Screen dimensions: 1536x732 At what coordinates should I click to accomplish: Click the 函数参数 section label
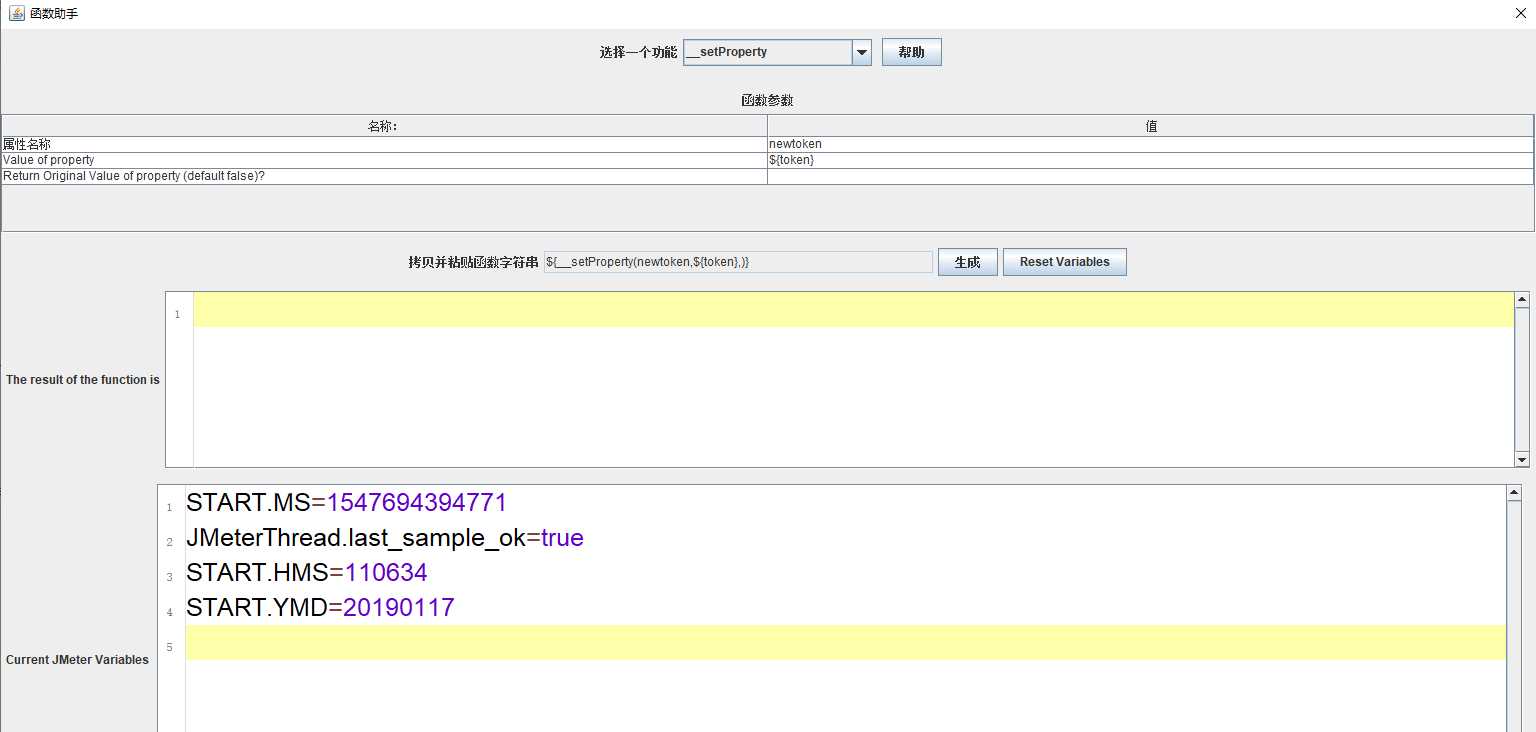click(767, 100)
